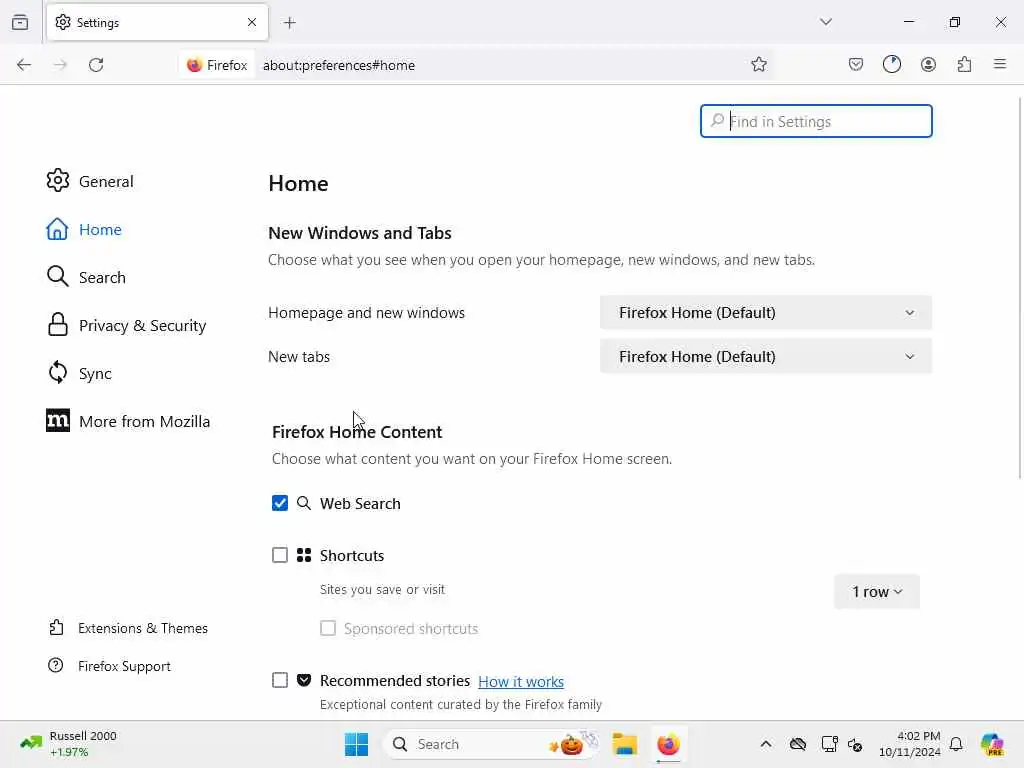Enable the Recommended stories checkbox

coord(280,680)
